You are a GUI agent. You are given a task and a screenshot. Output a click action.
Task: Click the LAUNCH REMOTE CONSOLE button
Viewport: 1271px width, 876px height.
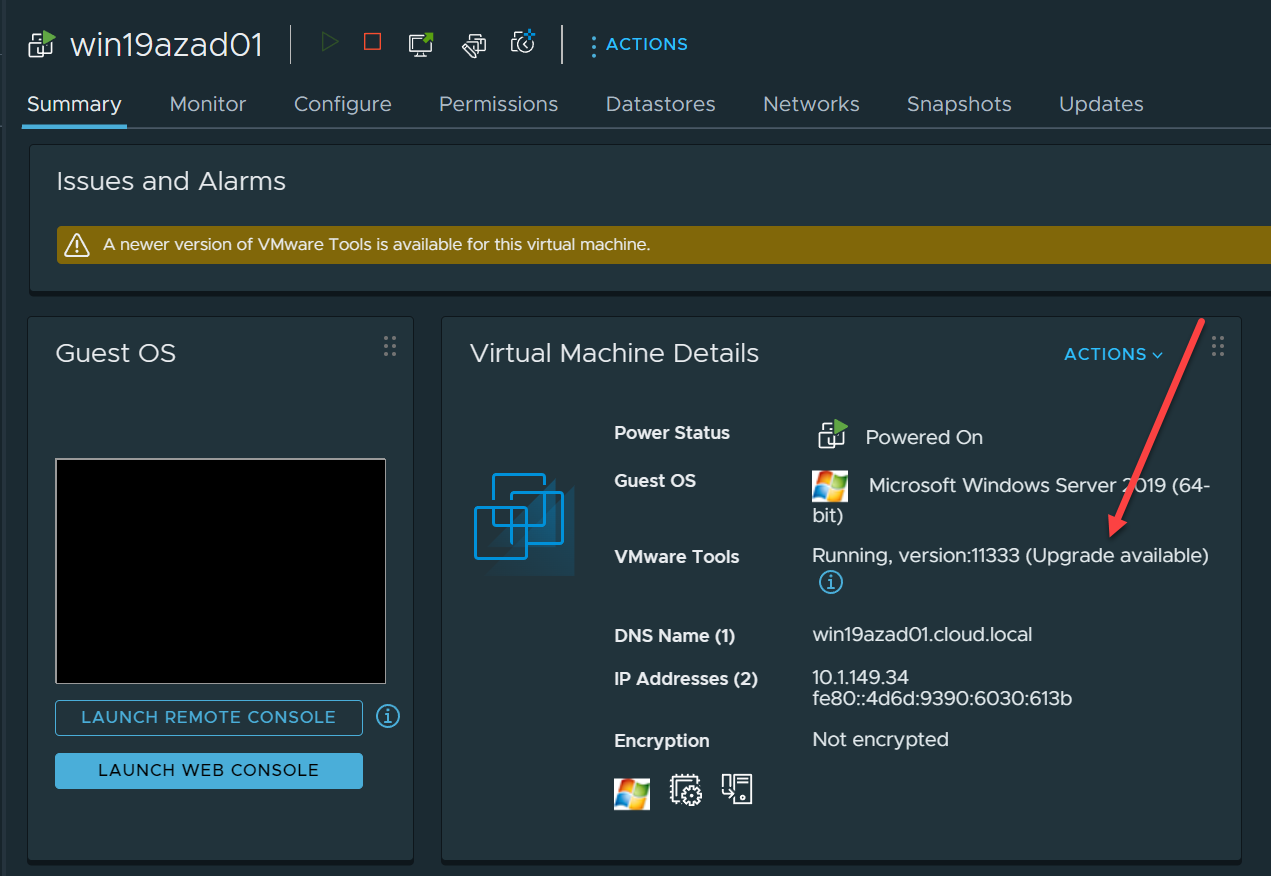[209, 717]
